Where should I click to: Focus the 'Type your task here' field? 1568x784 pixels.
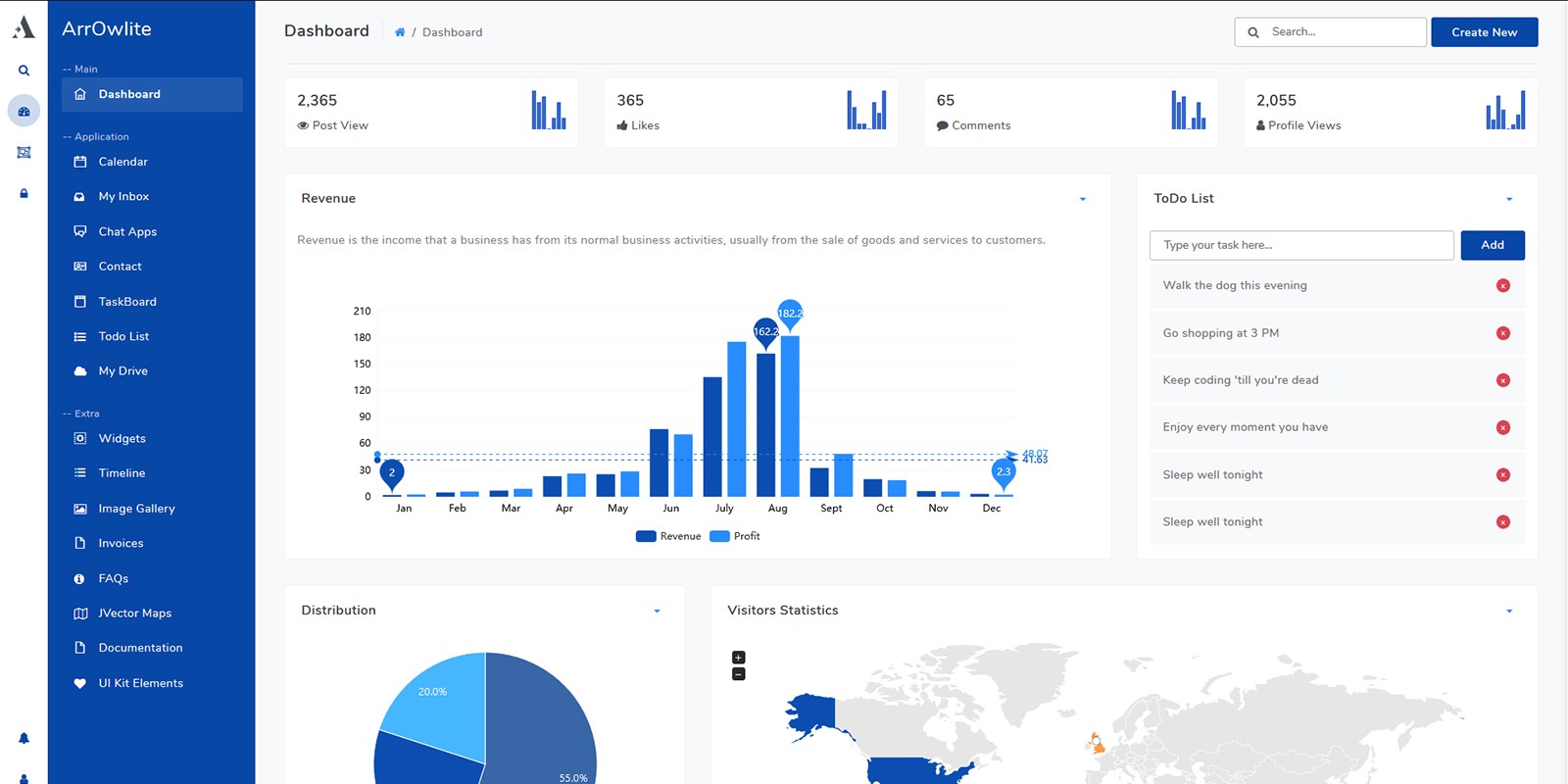1300,245
